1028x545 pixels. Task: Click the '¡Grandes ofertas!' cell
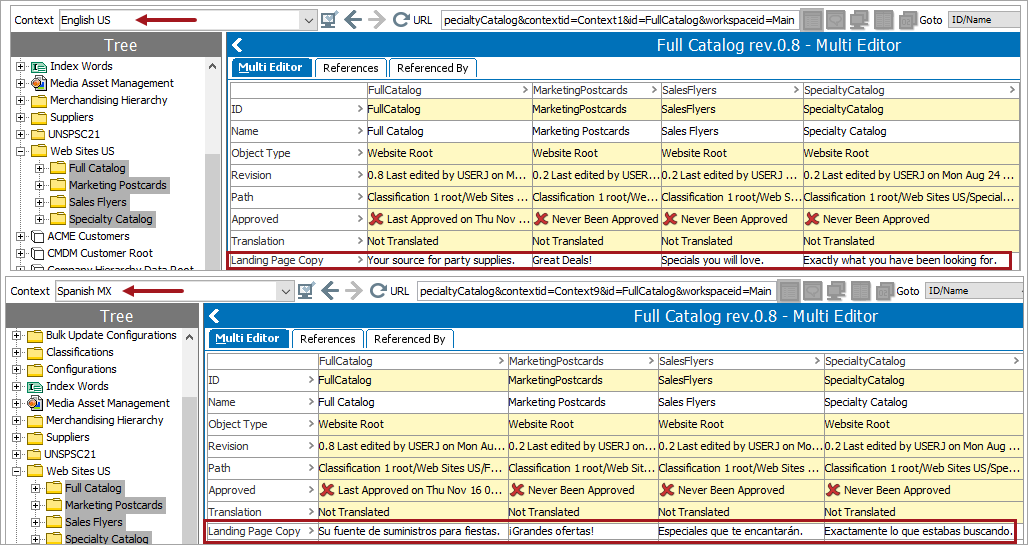tap(583, 531)
